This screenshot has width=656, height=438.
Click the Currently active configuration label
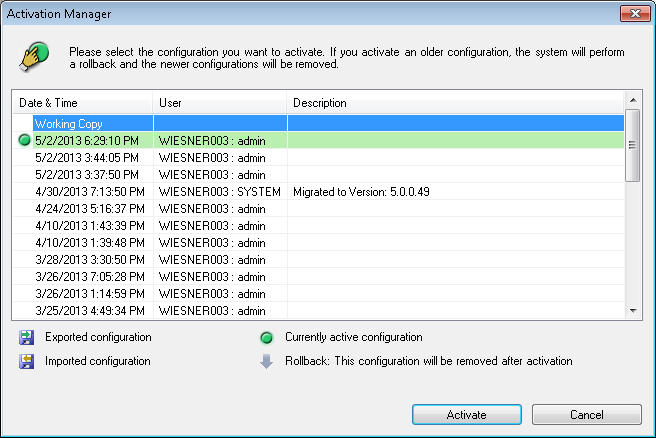coord(354,337)
